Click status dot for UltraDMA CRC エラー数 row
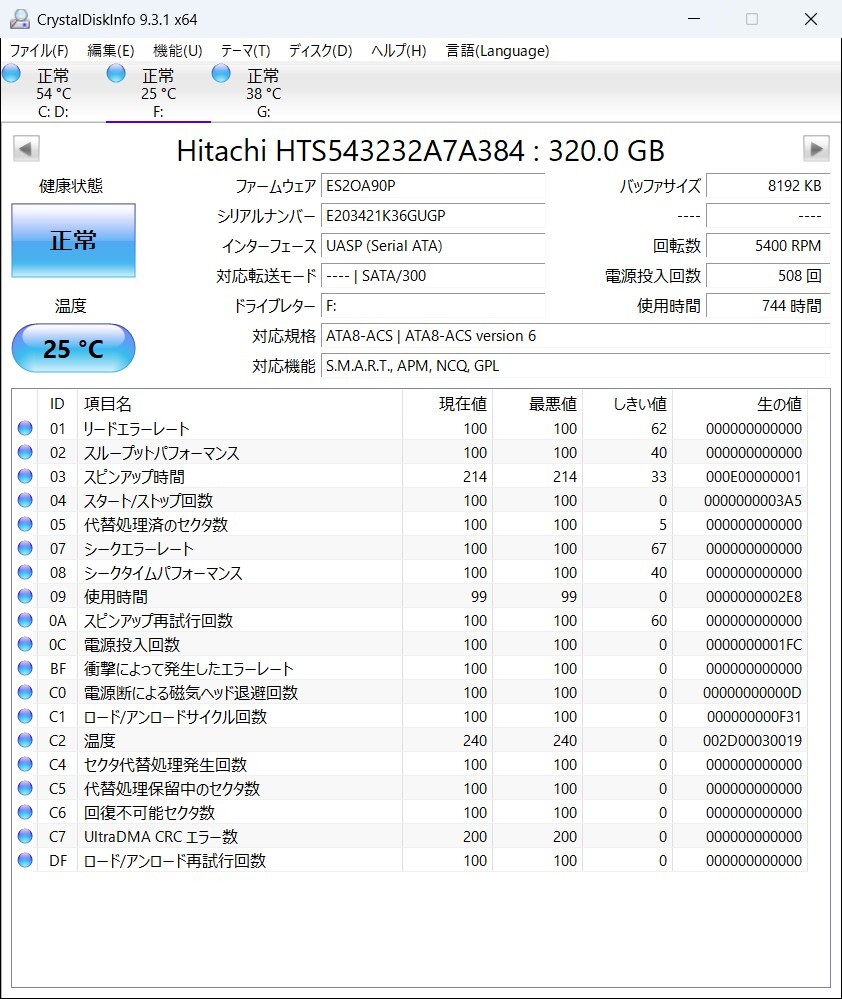The image size is (842, 999). coord(25,836)
